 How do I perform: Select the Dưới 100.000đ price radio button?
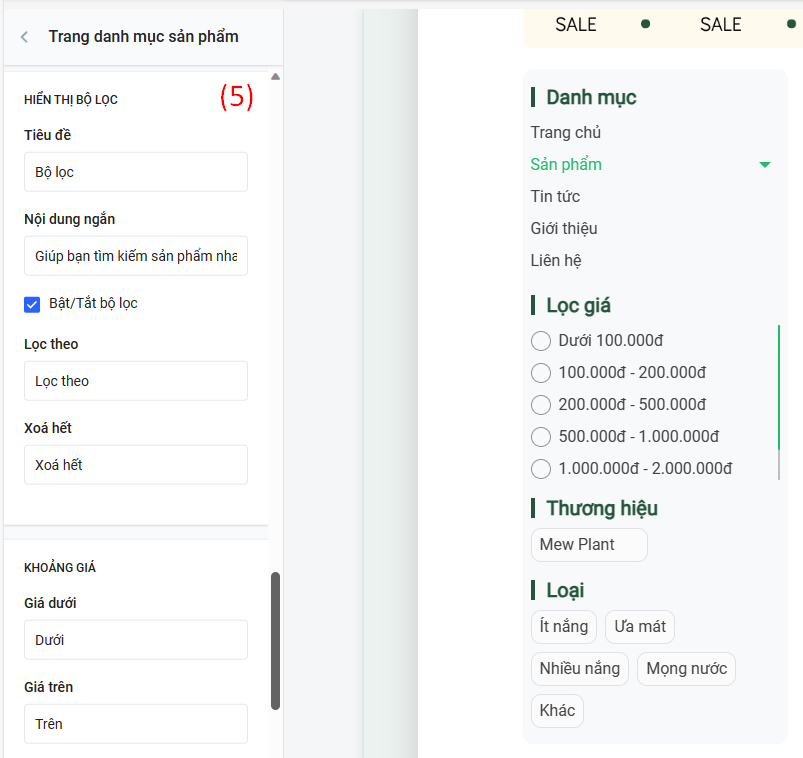pyautogui.click(x=541, y=341)
